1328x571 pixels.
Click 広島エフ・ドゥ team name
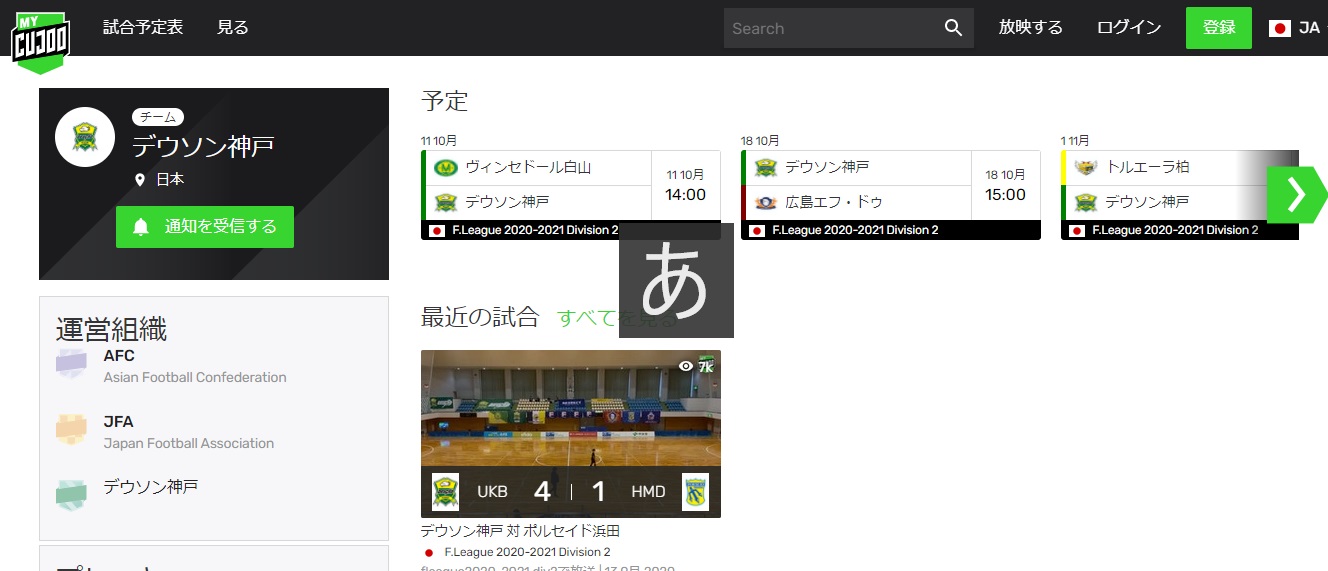[834, 202]
